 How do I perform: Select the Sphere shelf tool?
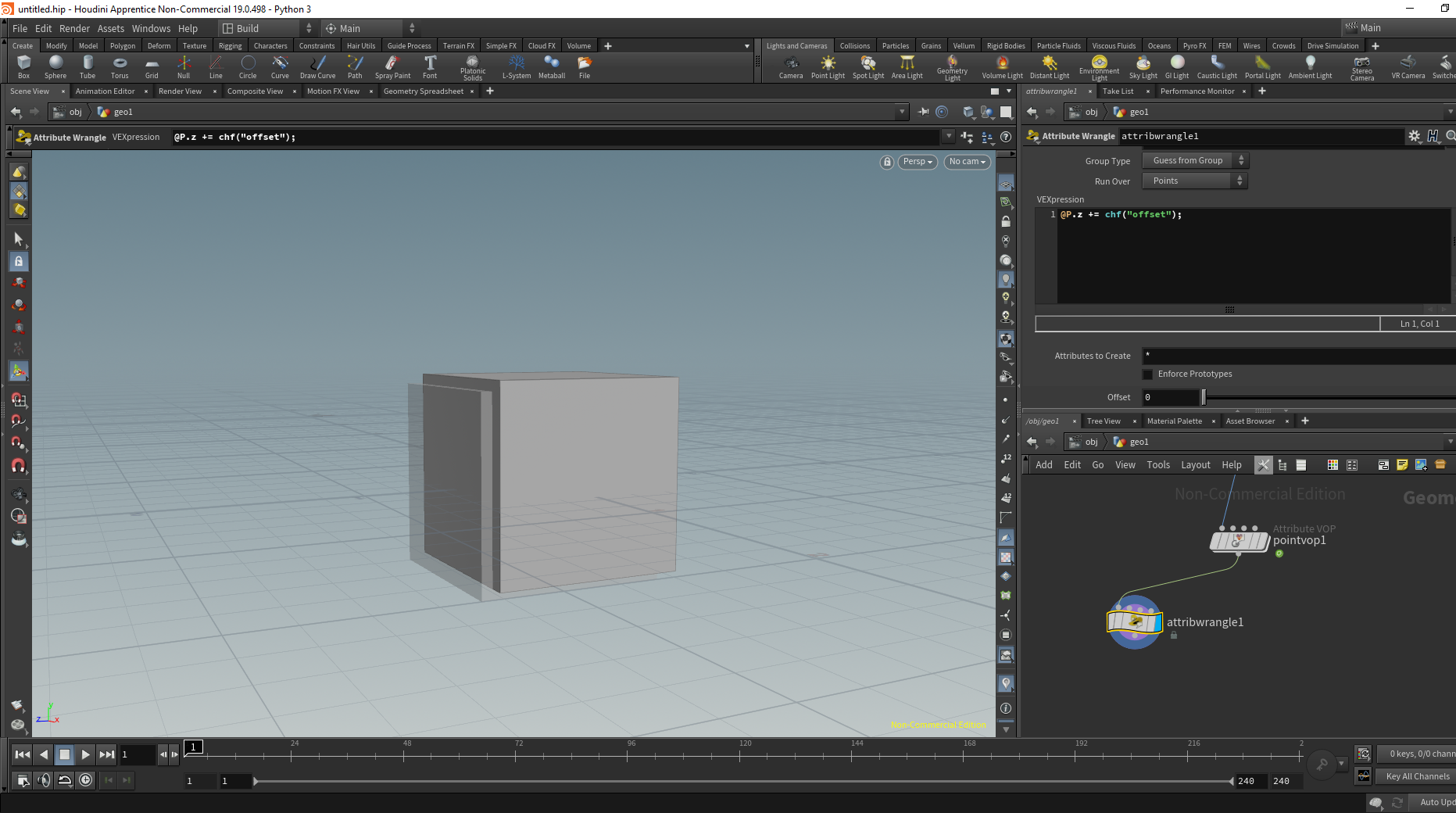[x=55, y=66]
